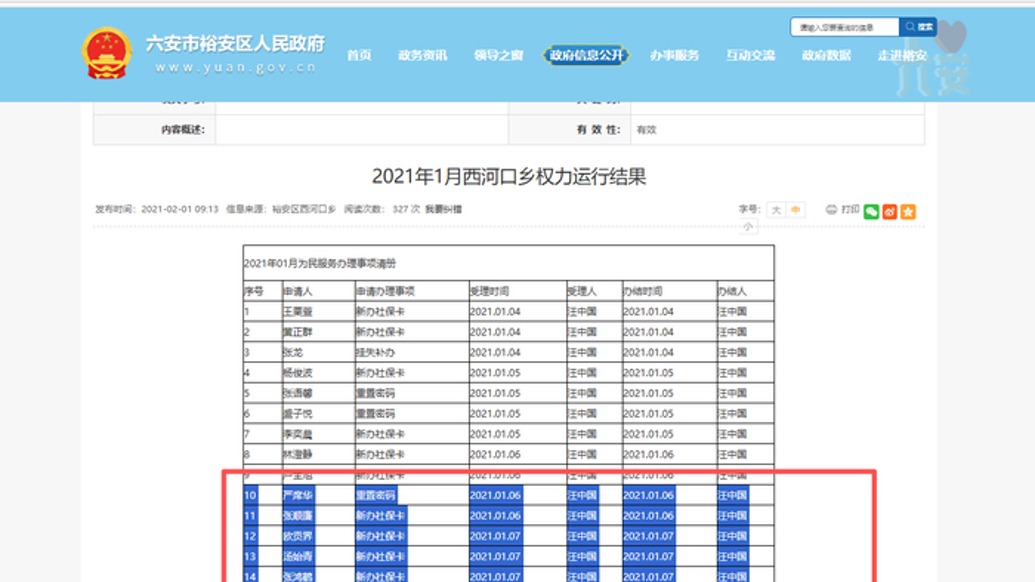Open the 首页 home menu

click(x=359, y=55)
